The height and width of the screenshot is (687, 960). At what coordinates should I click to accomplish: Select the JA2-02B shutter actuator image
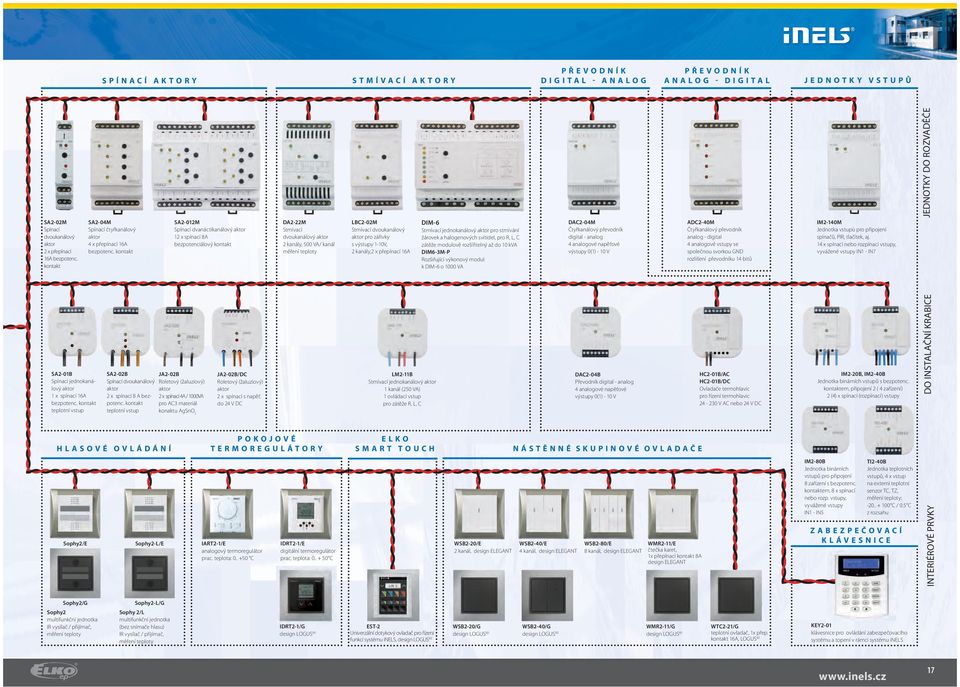click(179, 334)
